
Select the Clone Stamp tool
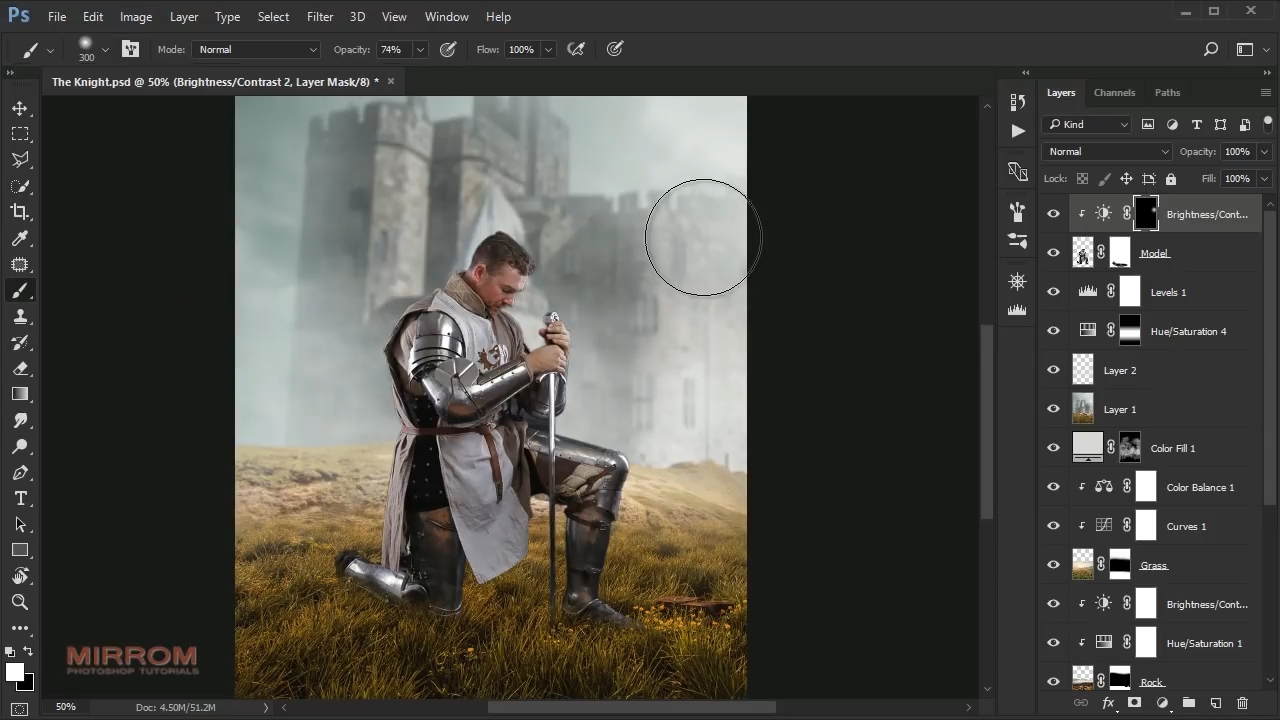coord(20,316)
